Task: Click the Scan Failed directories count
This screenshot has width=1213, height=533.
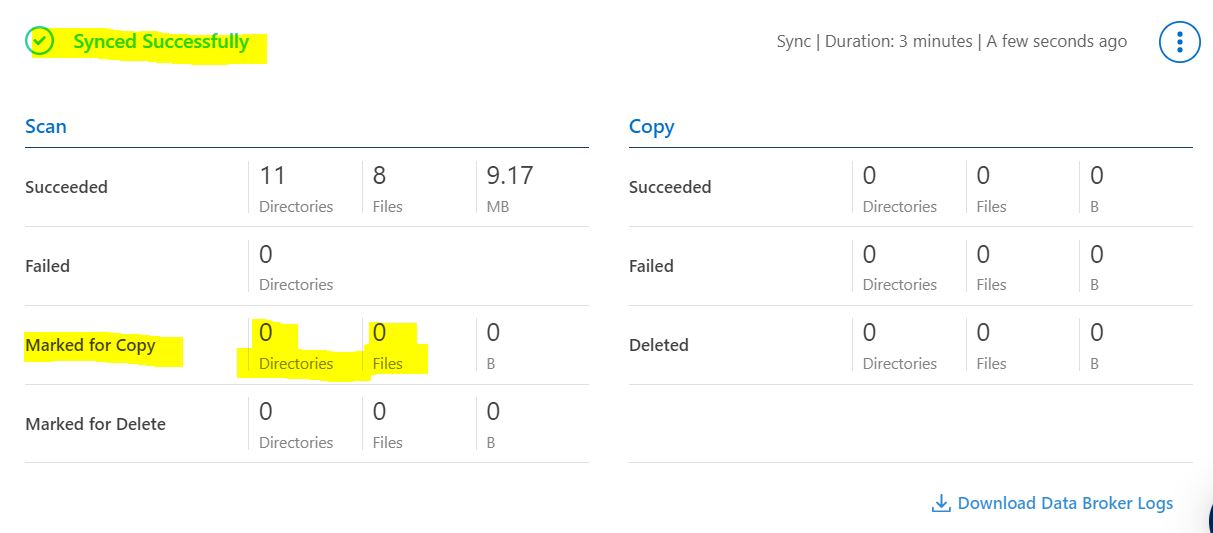Action: 266,254
